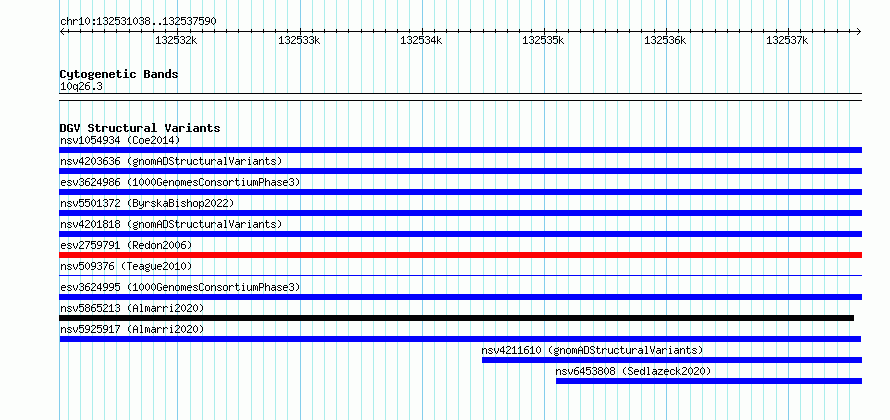This screenshot has height=420, width=890.
Task: Select esv3624995 1000GenomesConsortiumPhase3 label
Action: [x=180, y=287]
